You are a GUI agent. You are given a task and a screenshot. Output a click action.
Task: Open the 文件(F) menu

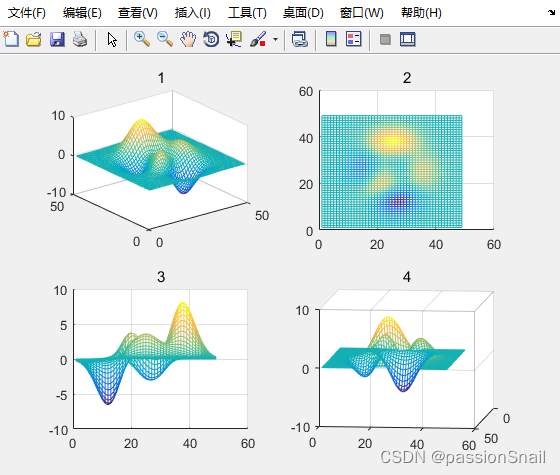click(27, 13)
